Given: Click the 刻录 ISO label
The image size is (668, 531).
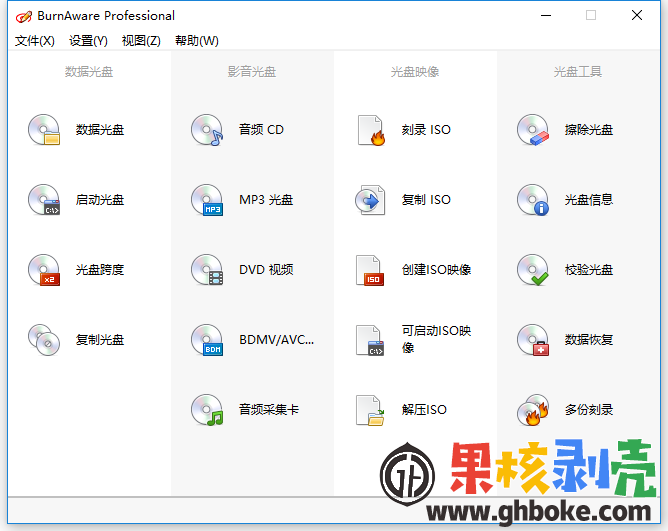Looking at the screenshot, I should 426,130.
